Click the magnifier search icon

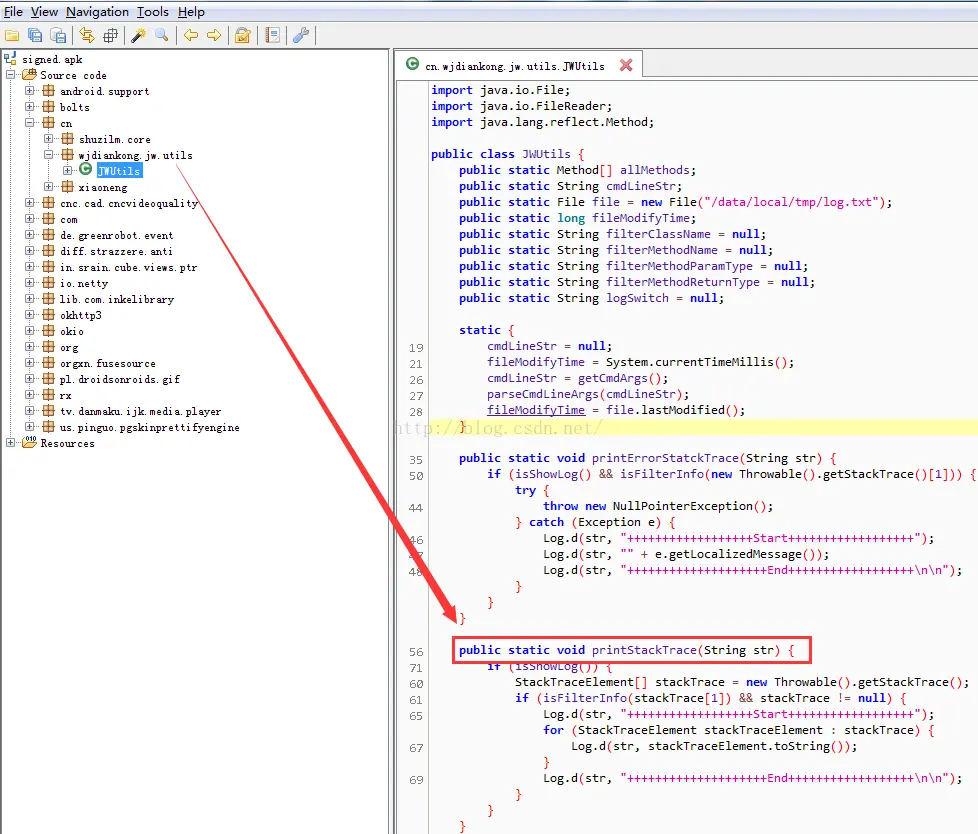[x=162, y=36]
